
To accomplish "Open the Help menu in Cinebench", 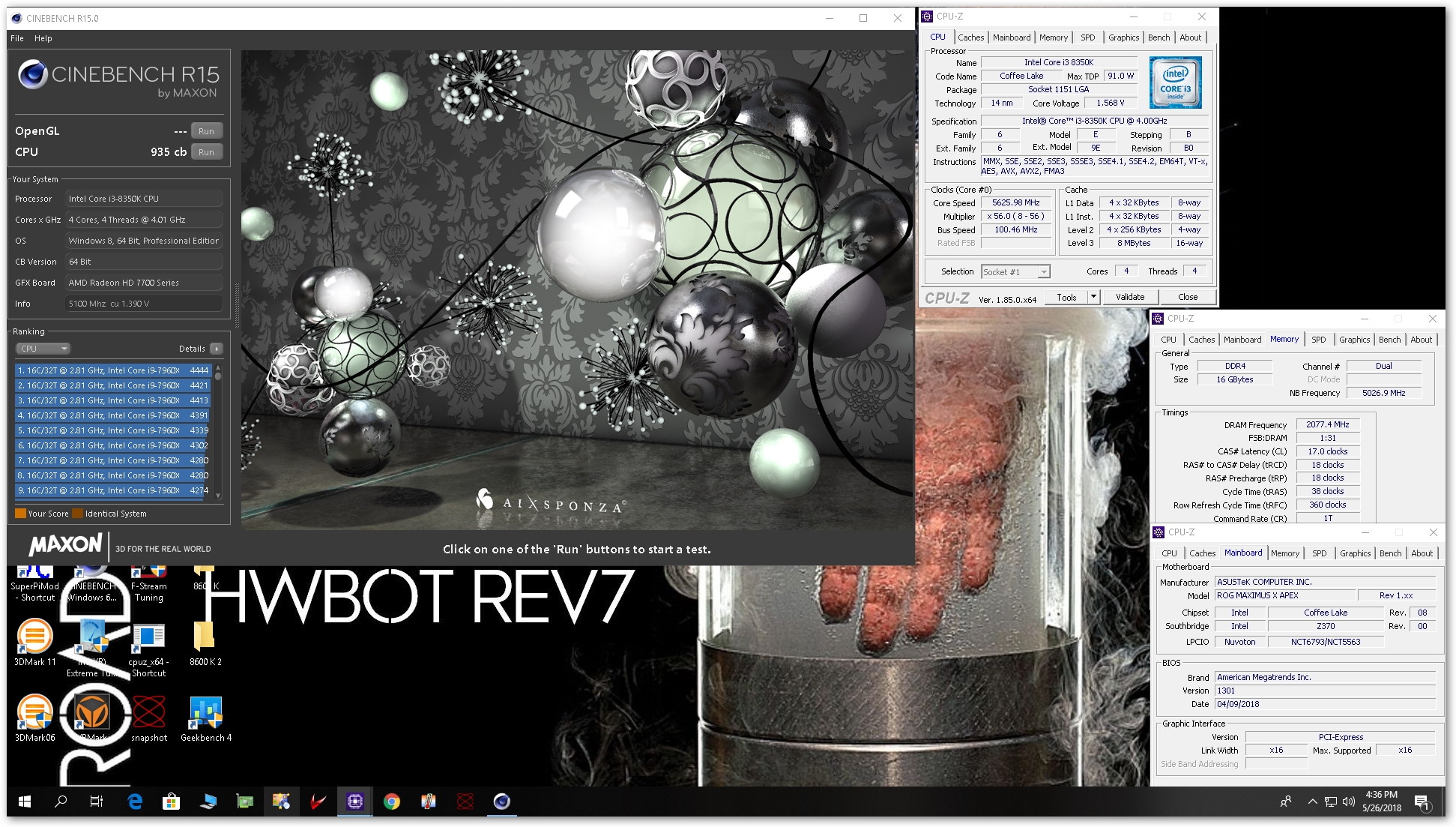I will click(43, 38).
